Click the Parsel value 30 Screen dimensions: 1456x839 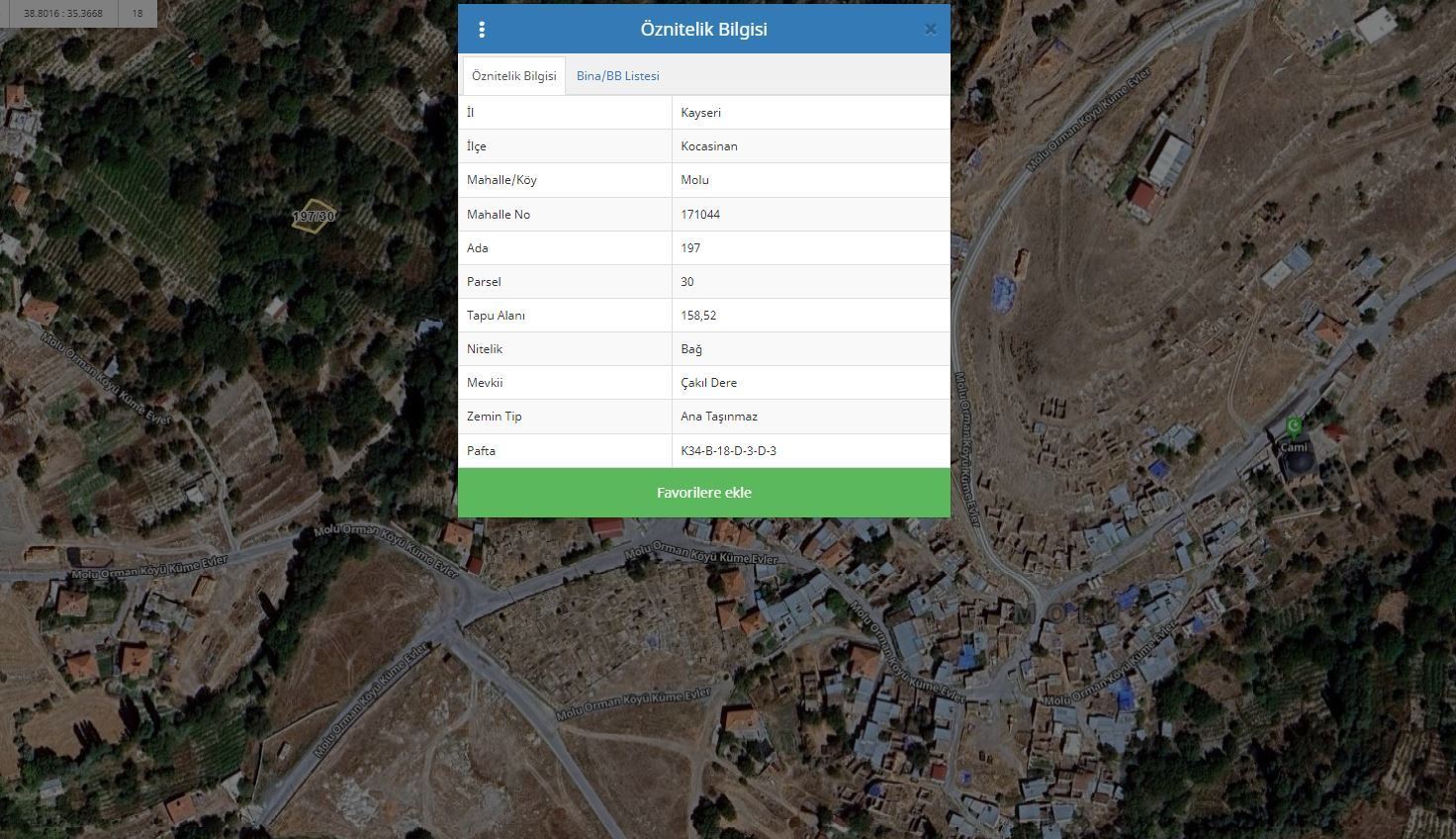click(687, 282)
